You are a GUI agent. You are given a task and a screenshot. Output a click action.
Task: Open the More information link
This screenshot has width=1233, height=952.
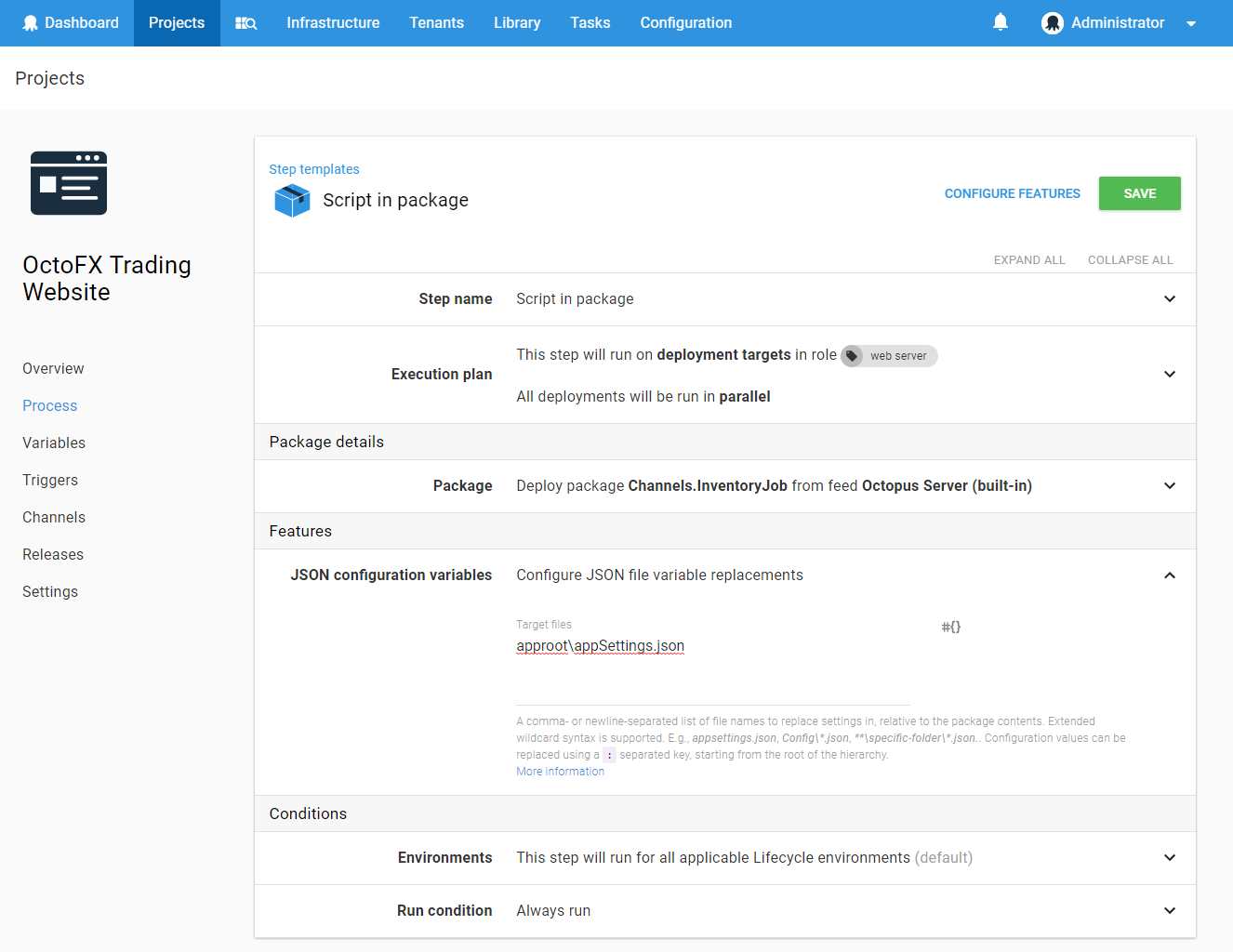coord(560,771)
